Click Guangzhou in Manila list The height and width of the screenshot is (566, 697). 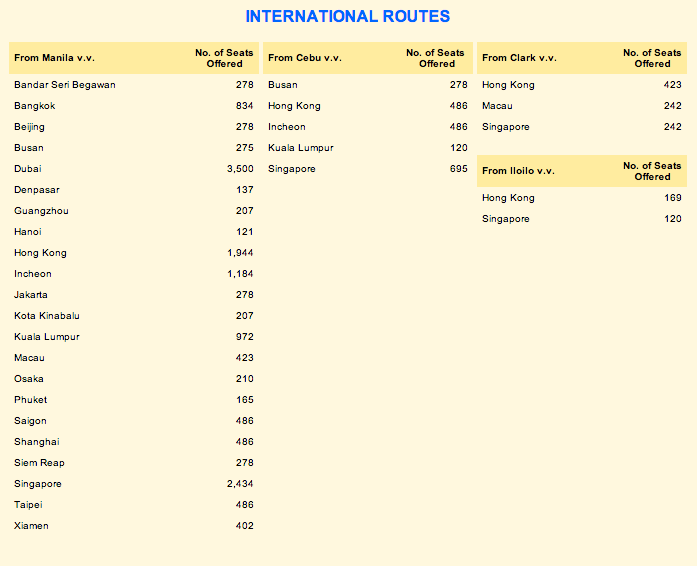41,211
